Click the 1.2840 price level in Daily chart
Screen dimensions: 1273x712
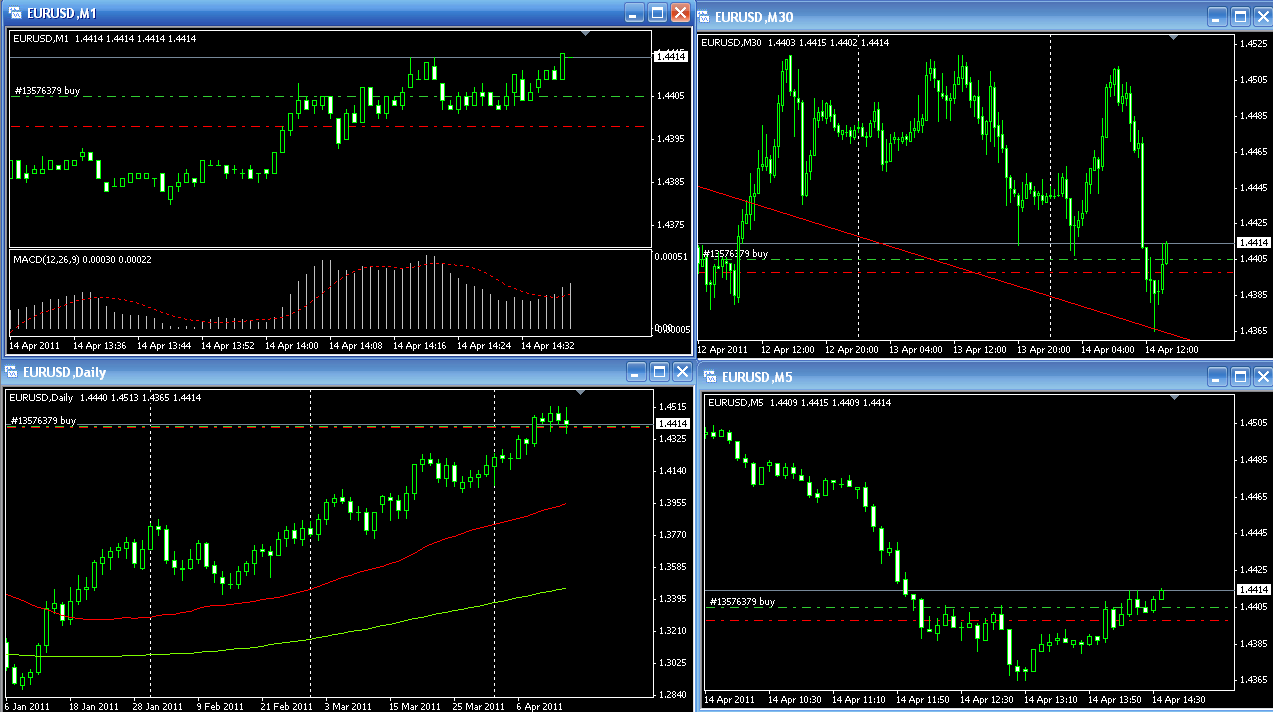pos(673,694)
